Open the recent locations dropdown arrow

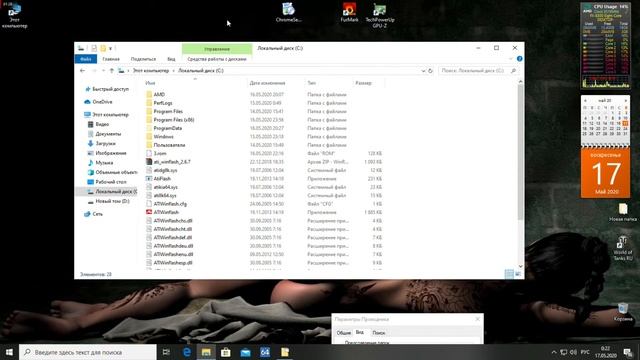coord(103,71)
